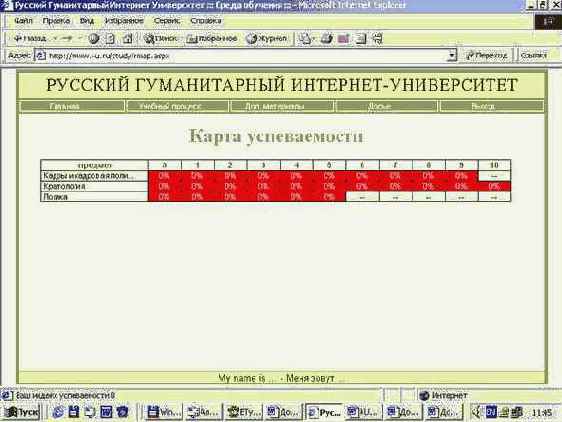Stop page loading with Stop icon
The height and width of the screenshot is (422, 562).
click(94, 38)
